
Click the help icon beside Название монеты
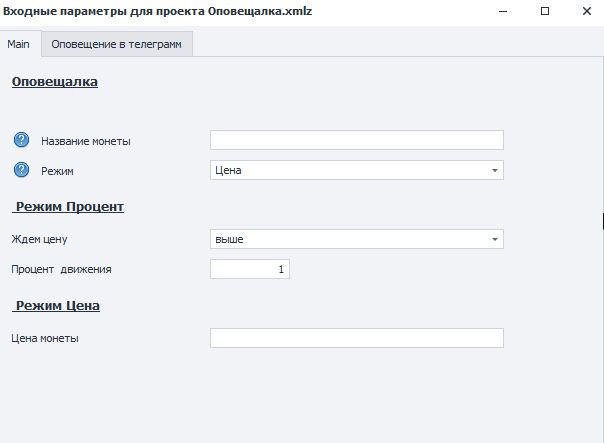coord(21,140)
